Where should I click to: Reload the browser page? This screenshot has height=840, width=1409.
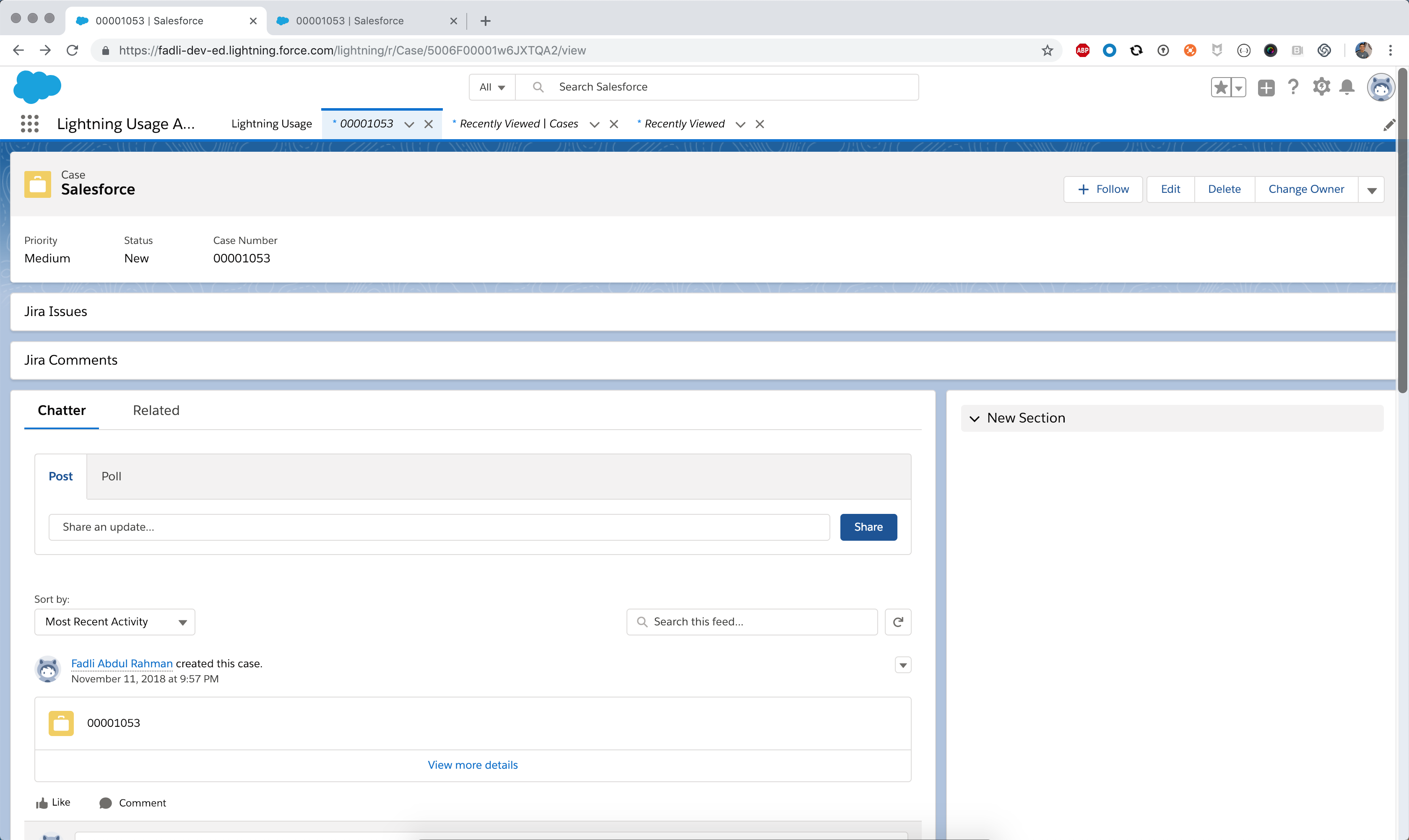coord(73,50)
